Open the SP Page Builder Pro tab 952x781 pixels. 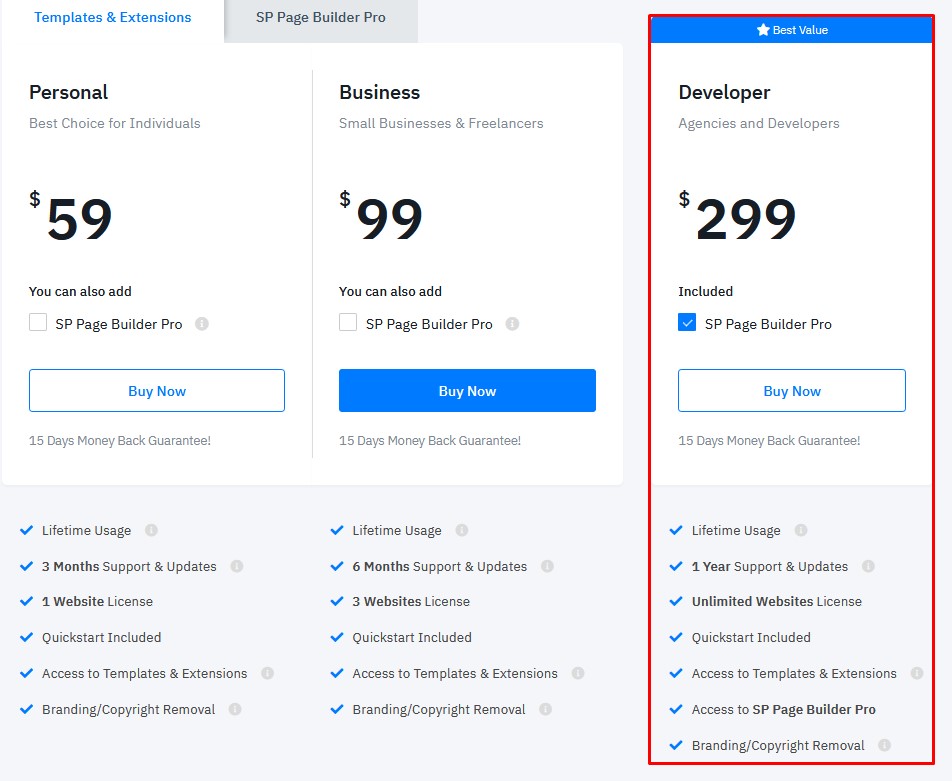pyautogui.click(x=320, y=18)
